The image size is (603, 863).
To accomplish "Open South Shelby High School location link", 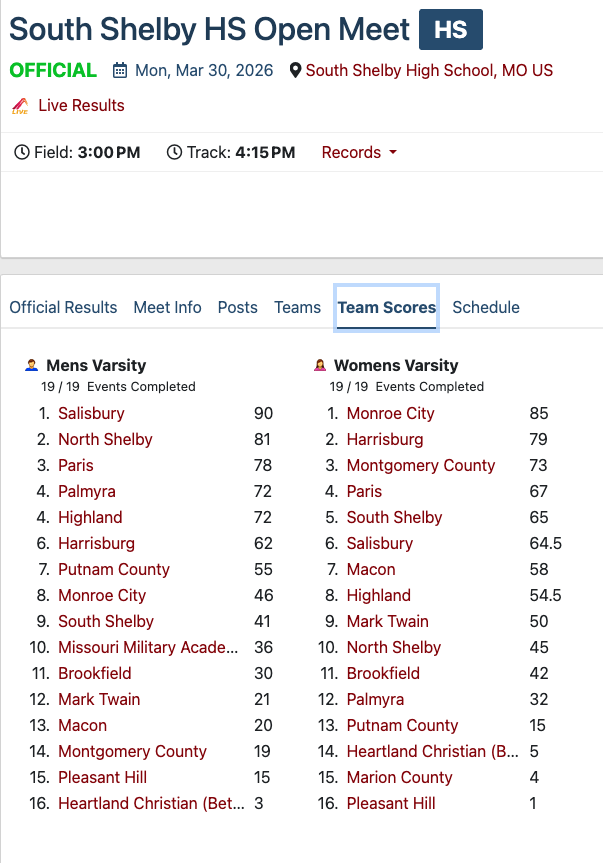I will 429,71.
